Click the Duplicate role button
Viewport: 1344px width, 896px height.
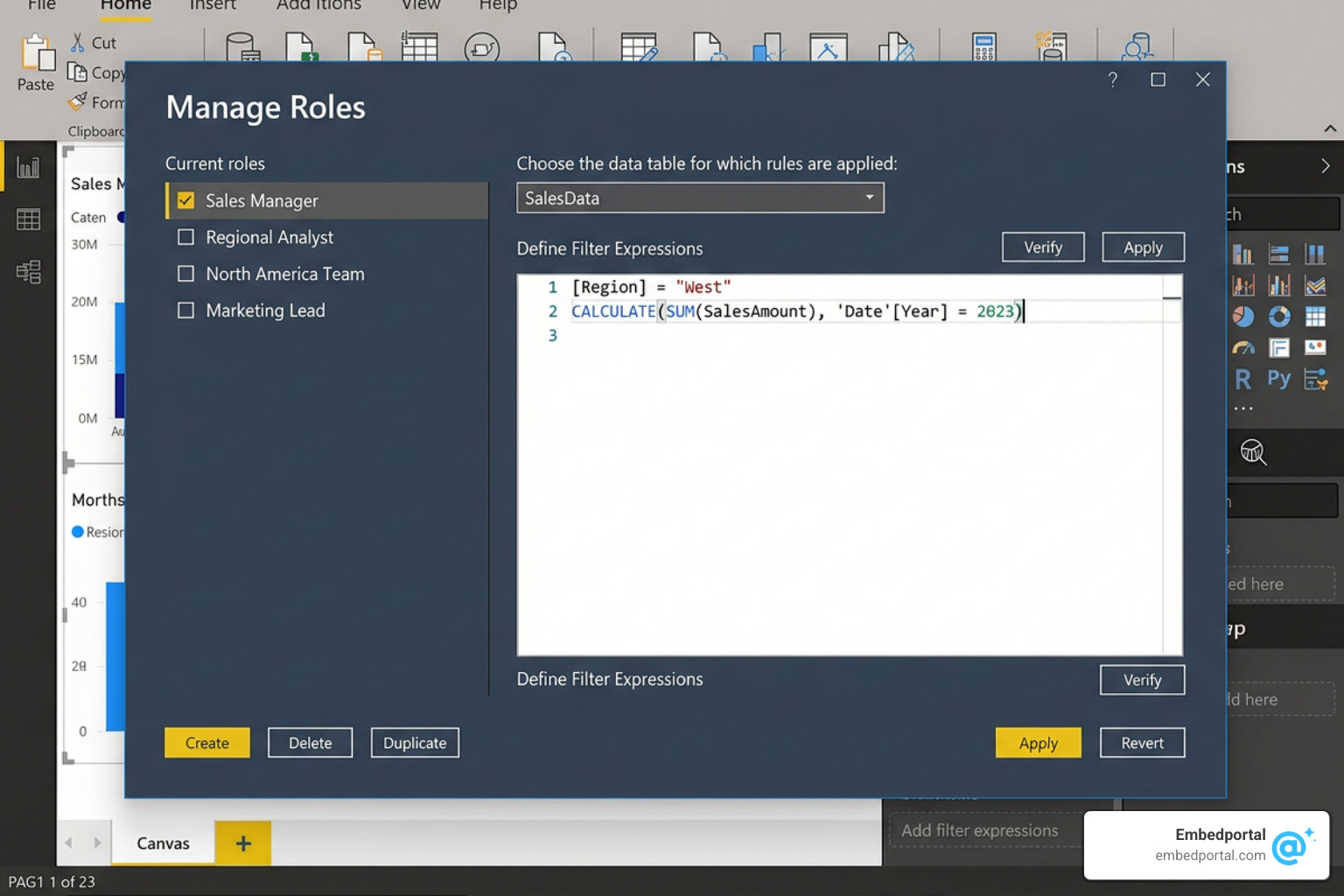click(415, 743)
